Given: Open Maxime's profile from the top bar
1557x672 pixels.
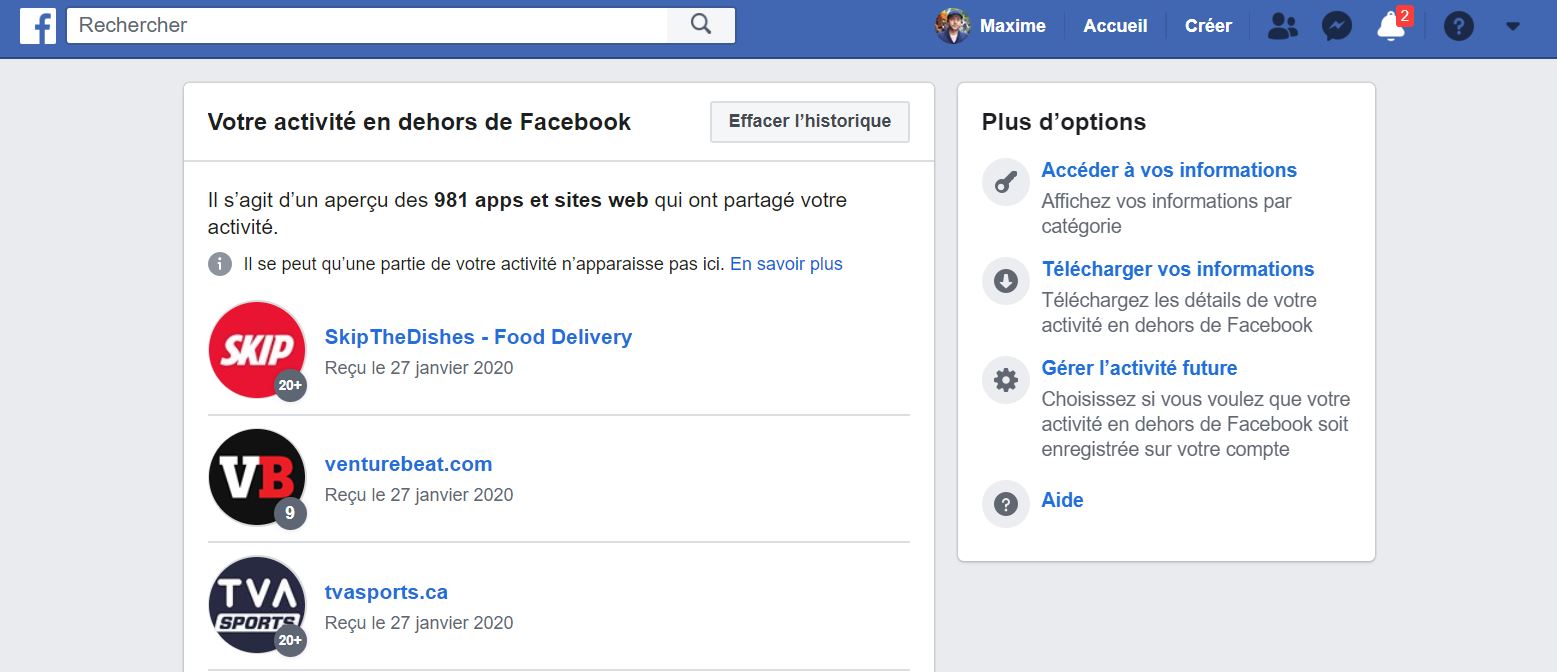Looking at the screenshot, I should (x=990, y=26).
